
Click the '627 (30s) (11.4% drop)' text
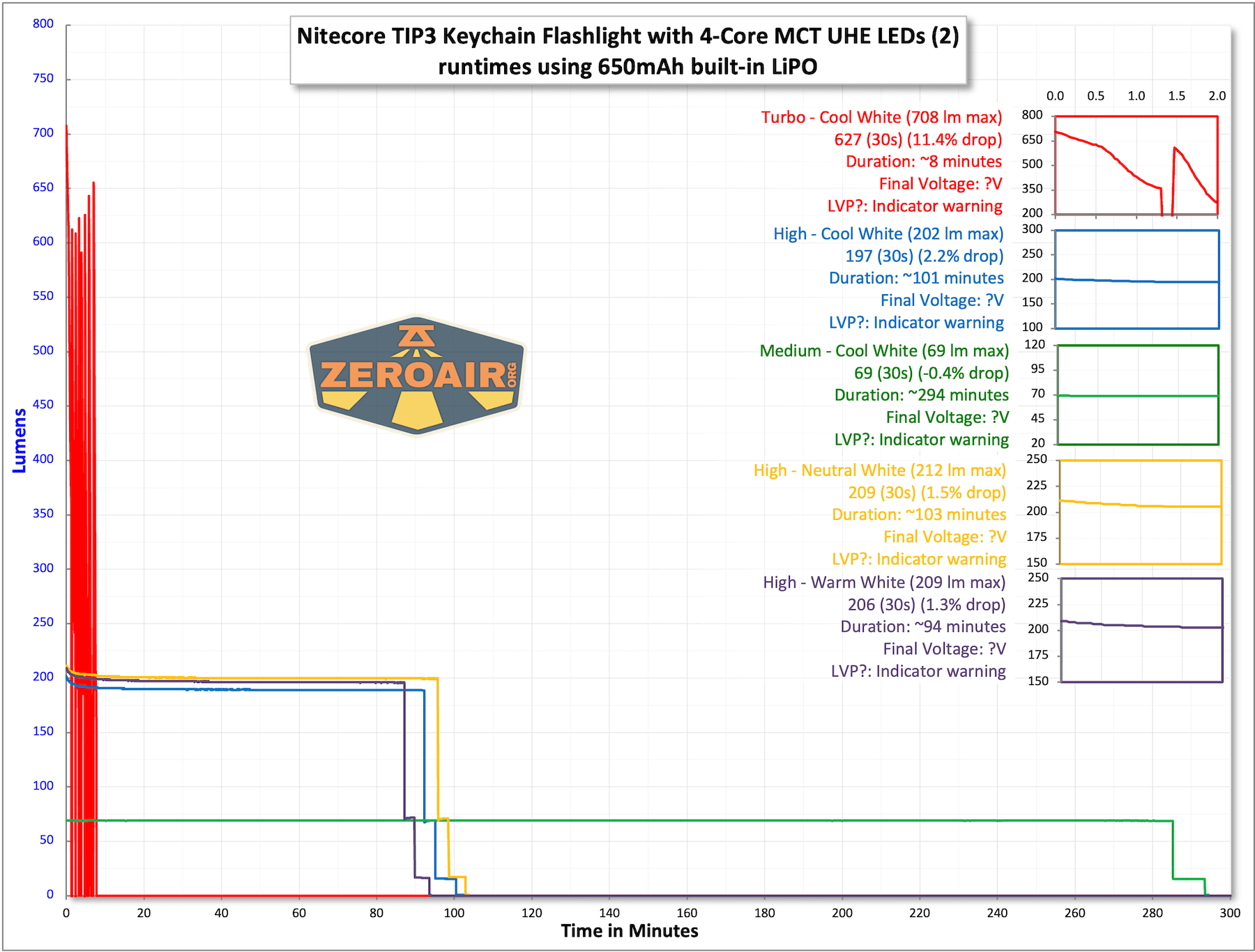tap(918, 139)
